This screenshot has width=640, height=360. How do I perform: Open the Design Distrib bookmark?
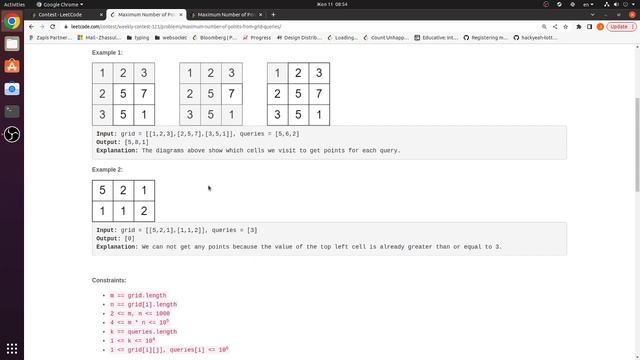[x=300, y=38]
